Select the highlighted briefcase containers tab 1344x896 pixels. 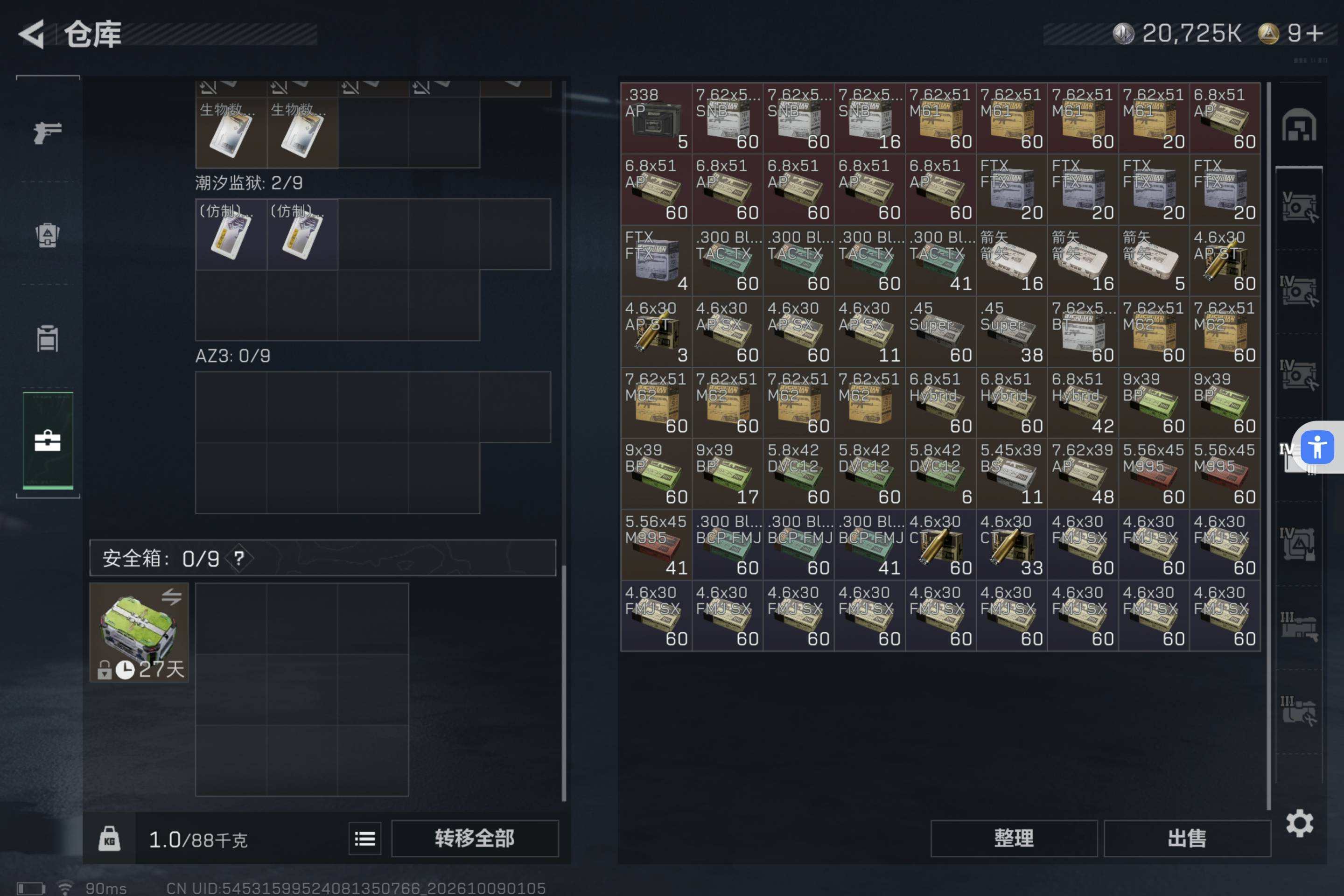tap(48, 441)
